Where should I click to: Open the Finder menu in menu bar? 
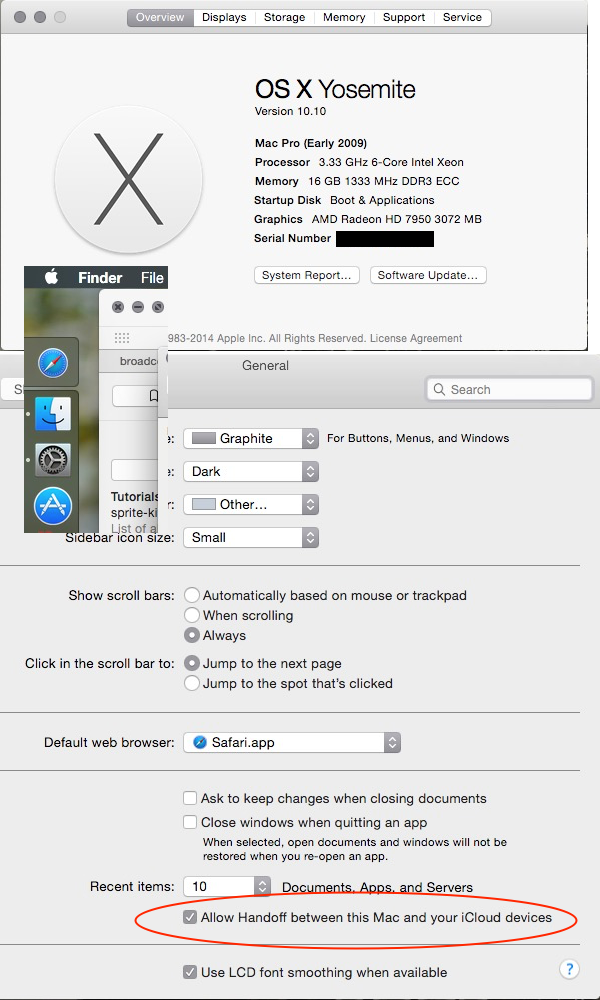coord(100,277)
